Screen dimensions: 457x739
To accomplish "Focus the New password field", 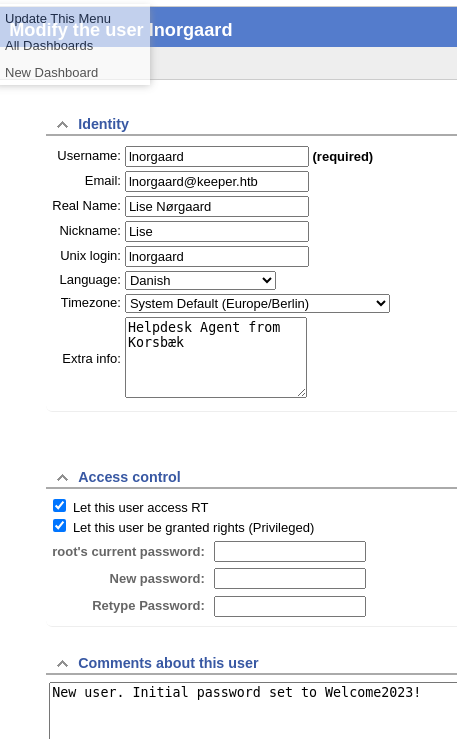I will click(290, 579).
